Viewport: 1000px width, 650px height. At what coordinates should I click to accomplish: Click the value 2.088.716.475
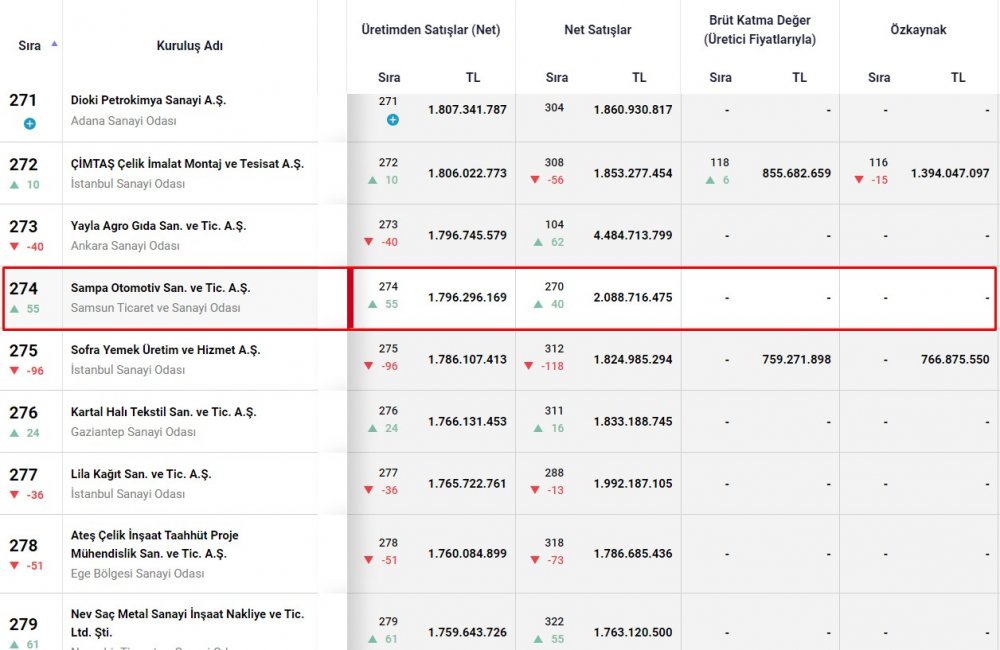[x=633, y=297]
